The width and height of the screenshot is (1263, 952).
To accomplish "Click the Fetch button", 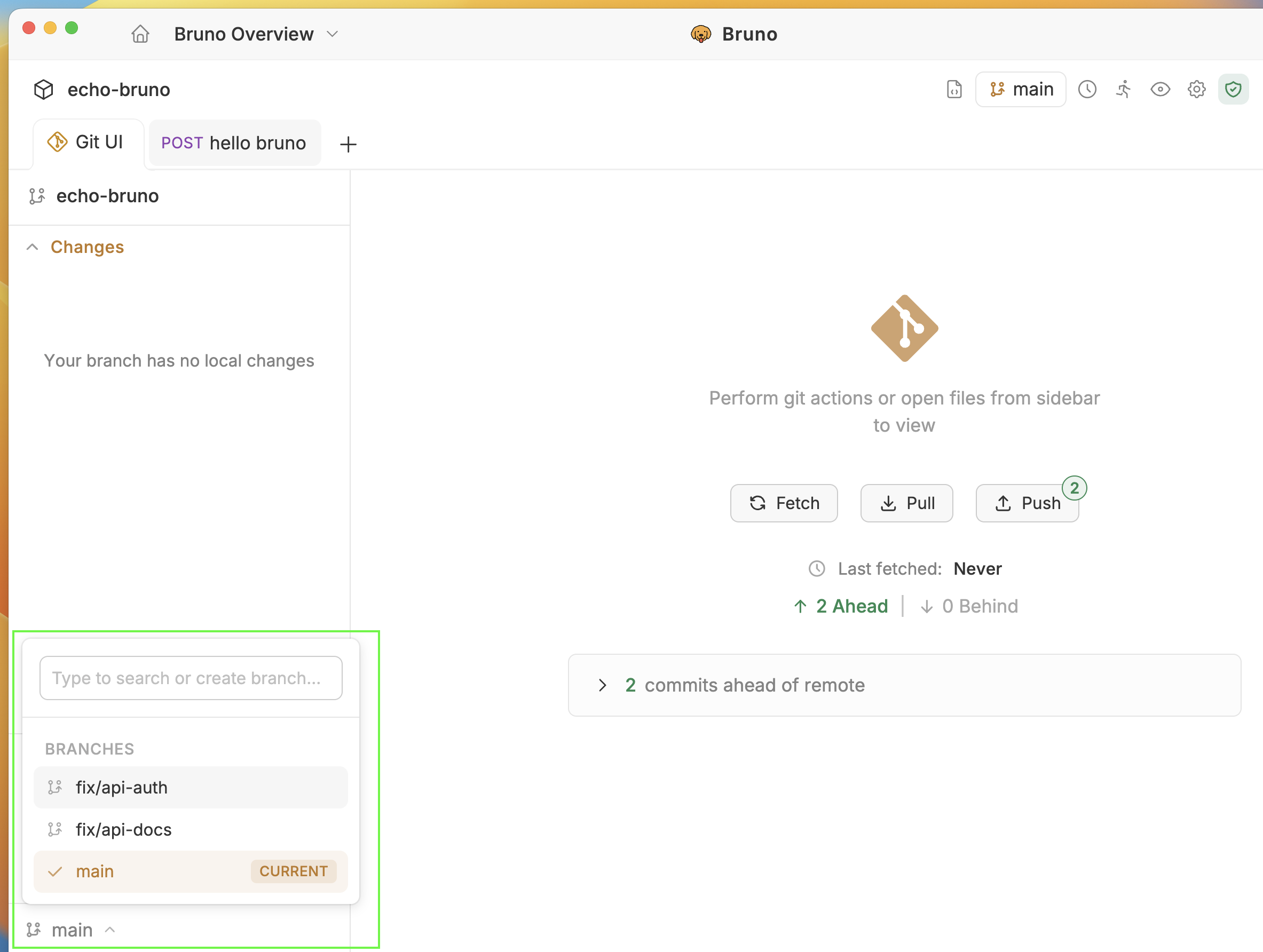I will [784, 503].
